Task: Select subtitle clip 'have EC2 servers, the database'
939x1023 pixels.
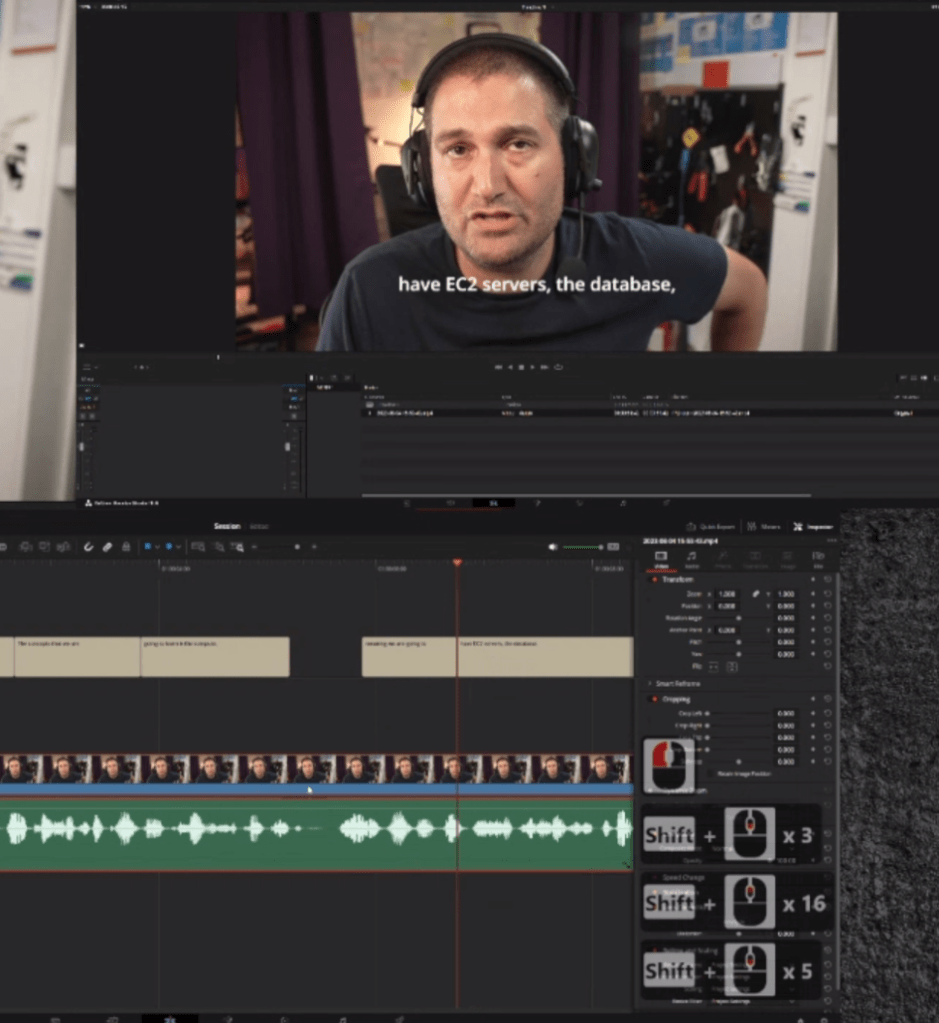Action: (x=546, y=657)
